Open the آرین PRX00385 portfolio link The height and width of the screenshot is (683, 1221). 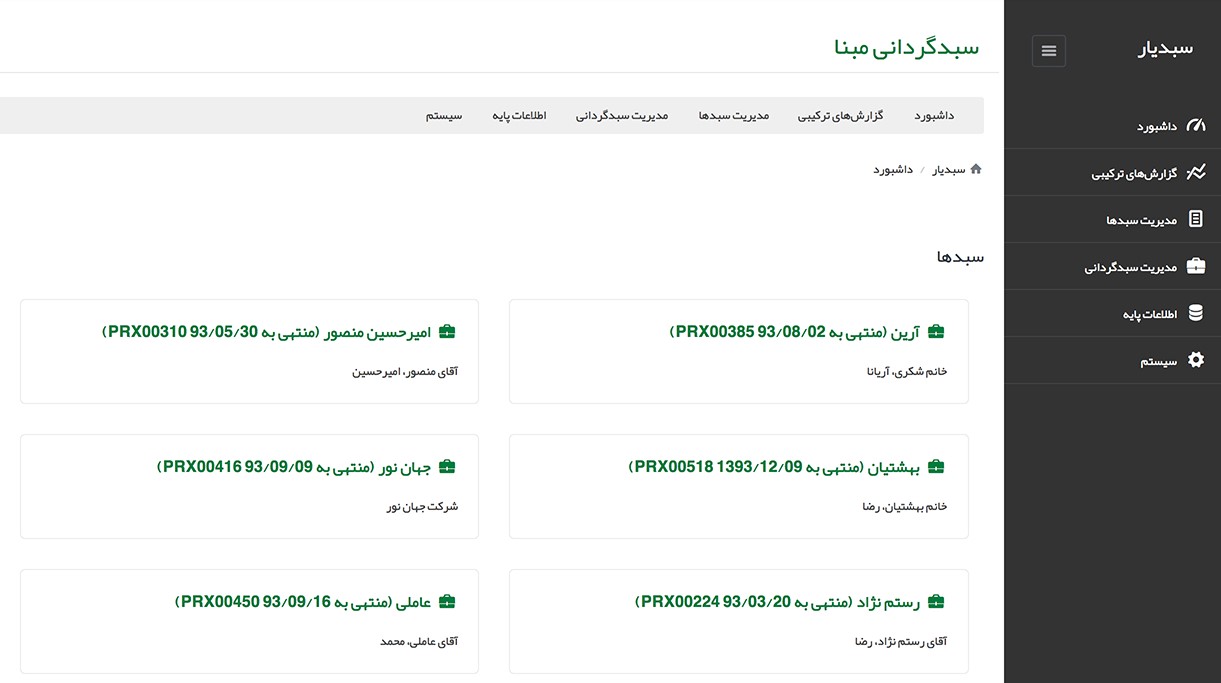[x=795, y=332]
